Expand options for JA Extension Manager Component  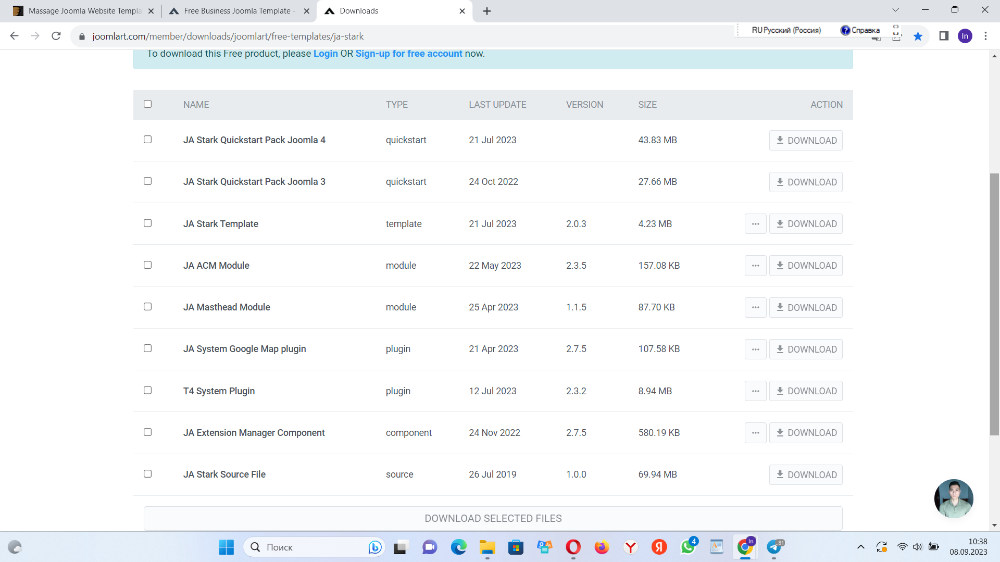(756, 433)
